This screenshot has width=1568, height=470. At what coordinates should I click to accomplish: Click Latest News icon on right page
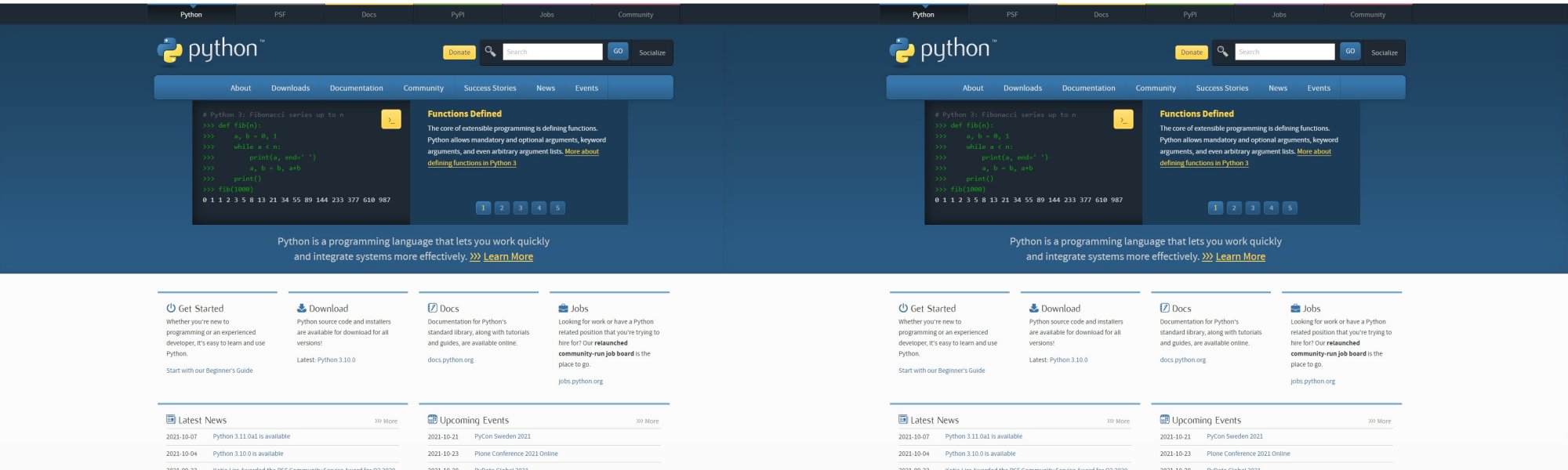pos(903,419)
